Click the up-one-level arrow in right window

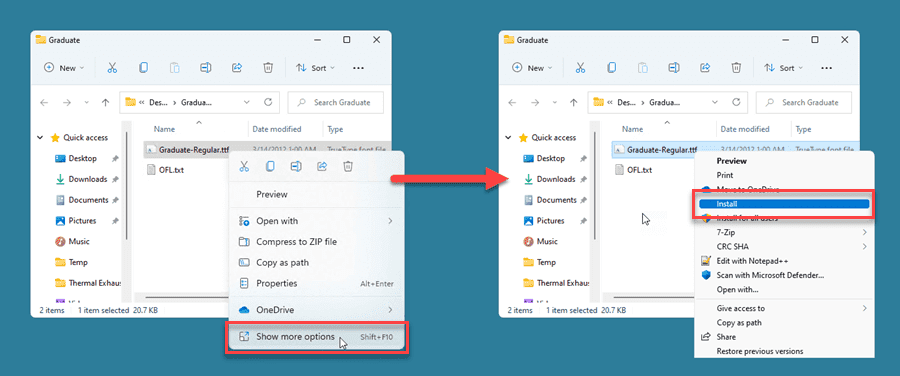(x=573, y=103)
